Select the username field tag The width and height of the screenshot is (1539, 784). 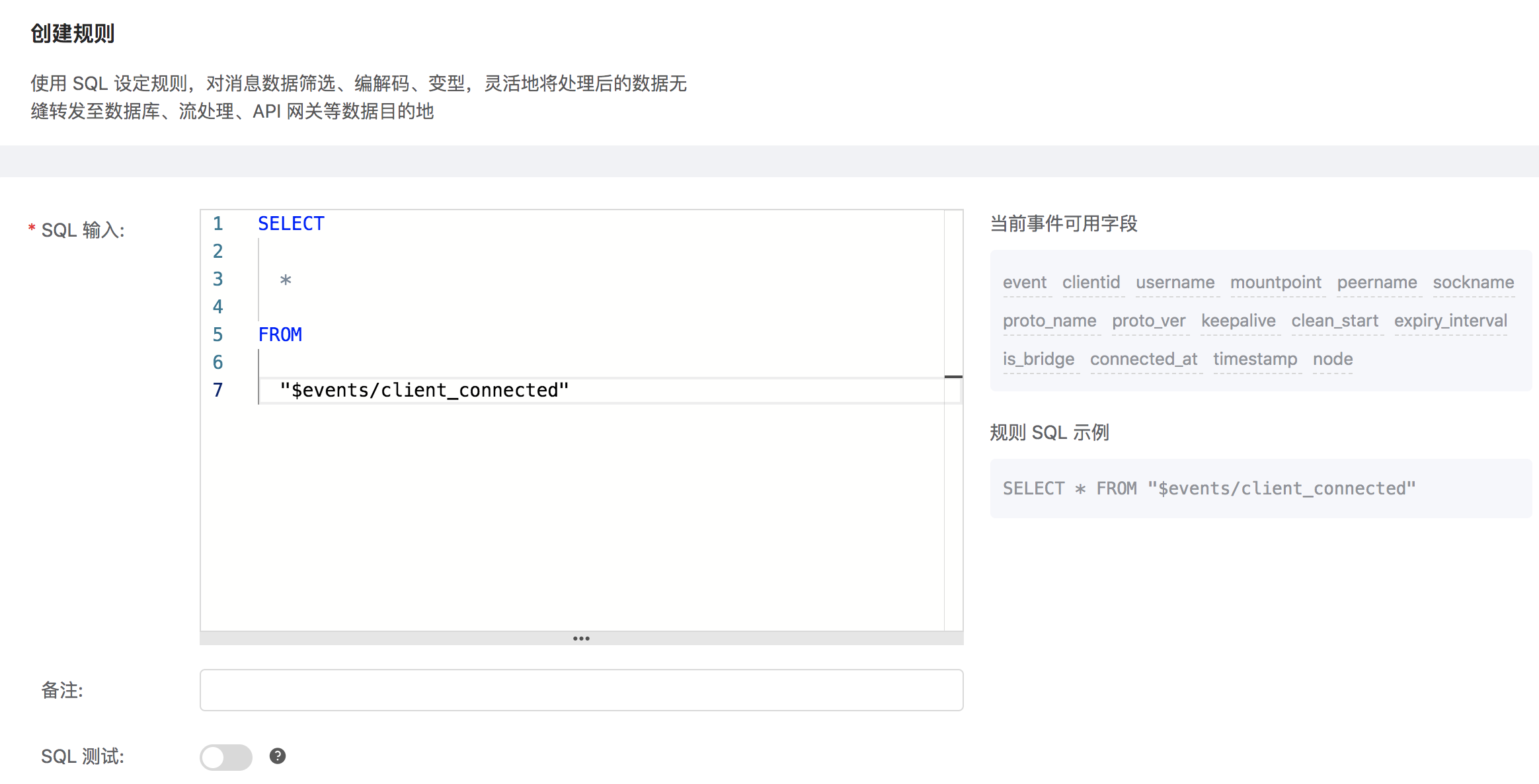tap(1176, 282)
